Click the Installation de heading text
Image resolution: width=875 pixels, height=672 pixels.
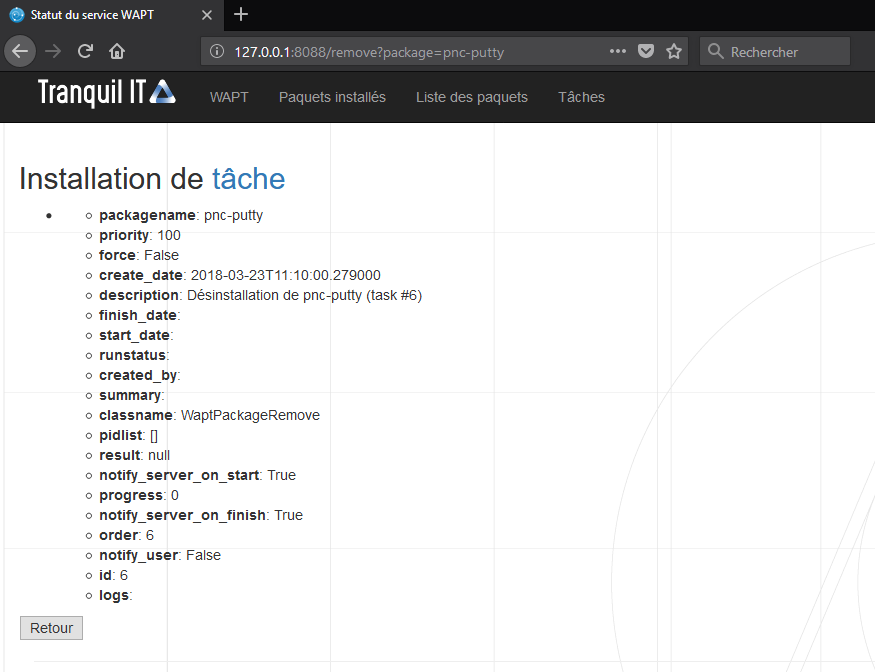(112, 179)
